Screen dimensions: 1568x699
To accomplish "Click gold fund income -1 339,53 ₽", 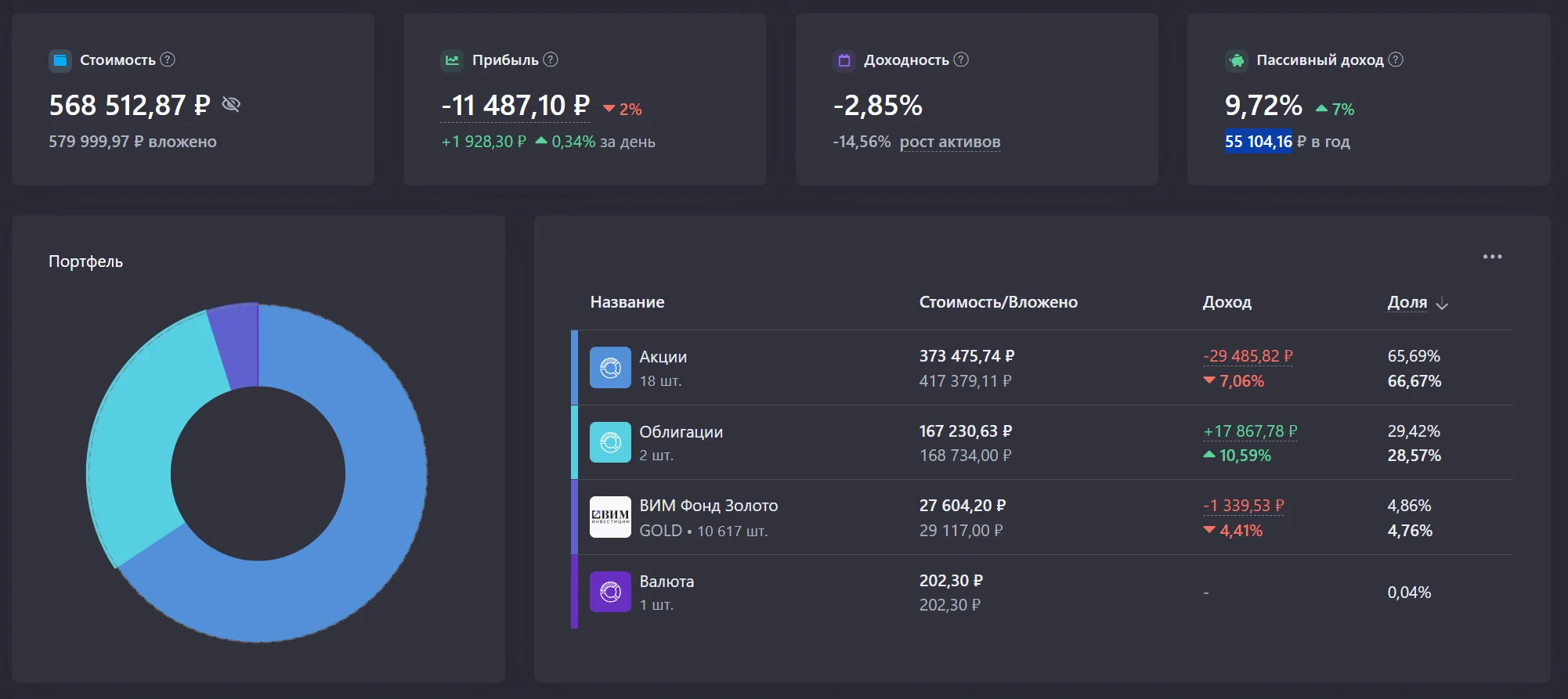I will tap(1244, 506).
